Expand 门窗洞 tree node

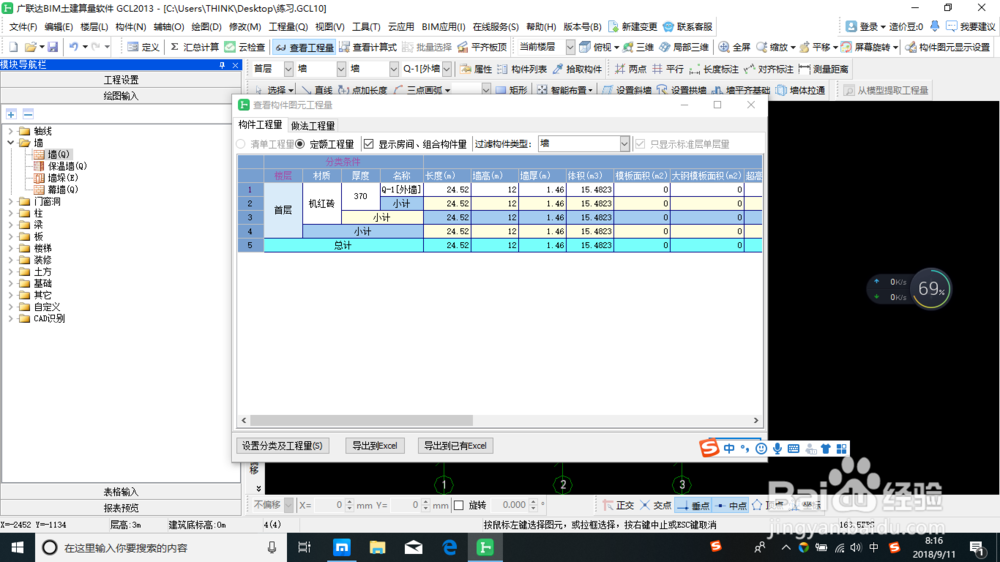[10, 202]
